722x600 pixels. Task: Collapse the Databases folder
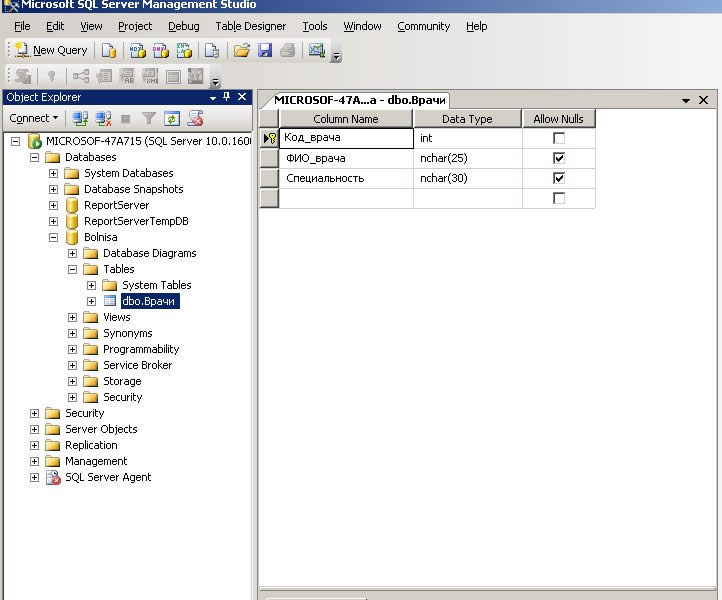tap(35, 157)
